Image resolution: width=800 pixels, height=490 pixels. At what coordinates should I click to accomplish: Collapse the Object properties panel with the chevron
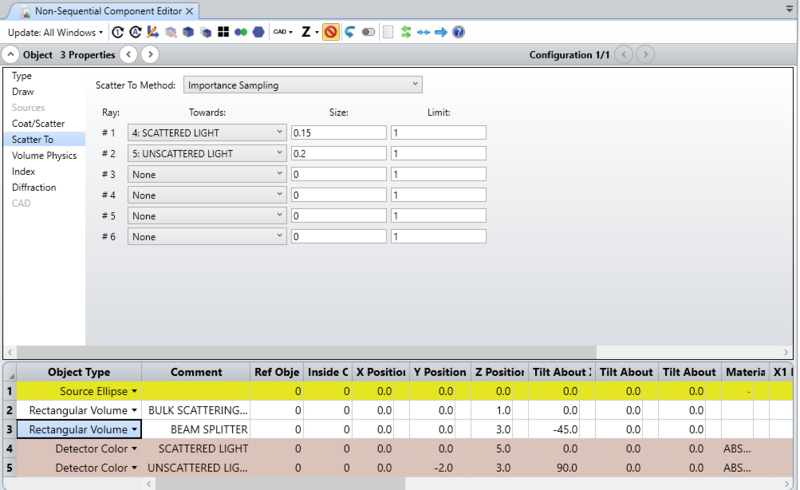click(x=11, y=54)
